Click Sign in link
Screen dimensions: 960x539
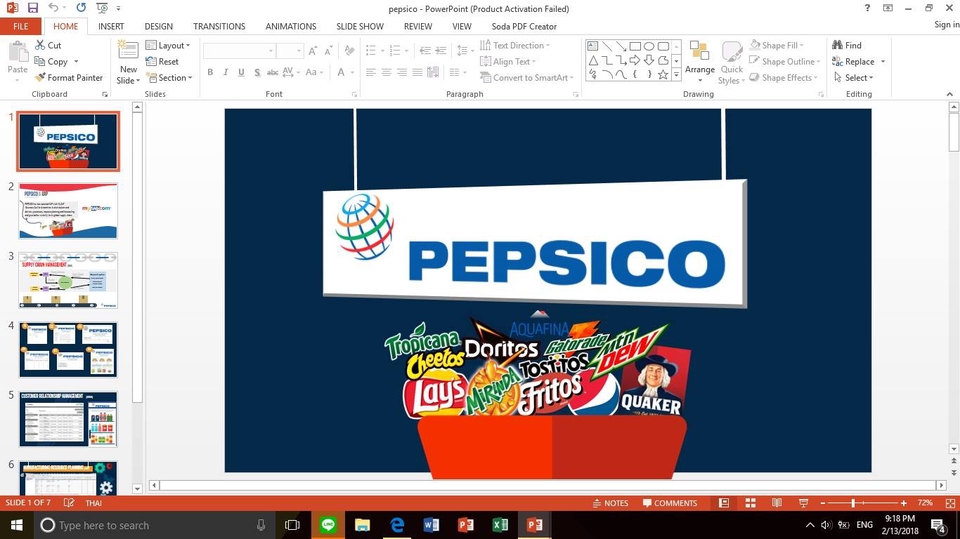[x=947, y=24]
